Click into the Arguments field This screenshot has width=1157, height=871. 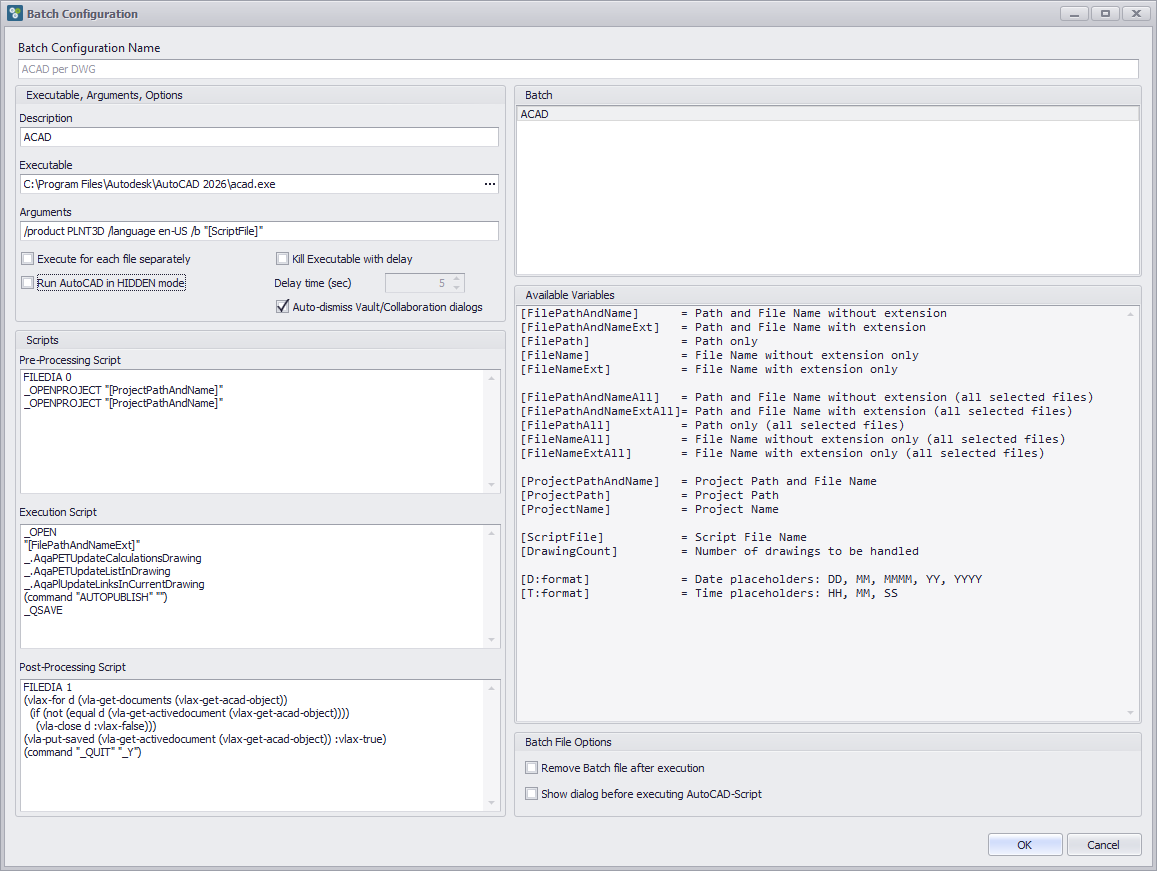pyautogui.click(x=259, y=231)
